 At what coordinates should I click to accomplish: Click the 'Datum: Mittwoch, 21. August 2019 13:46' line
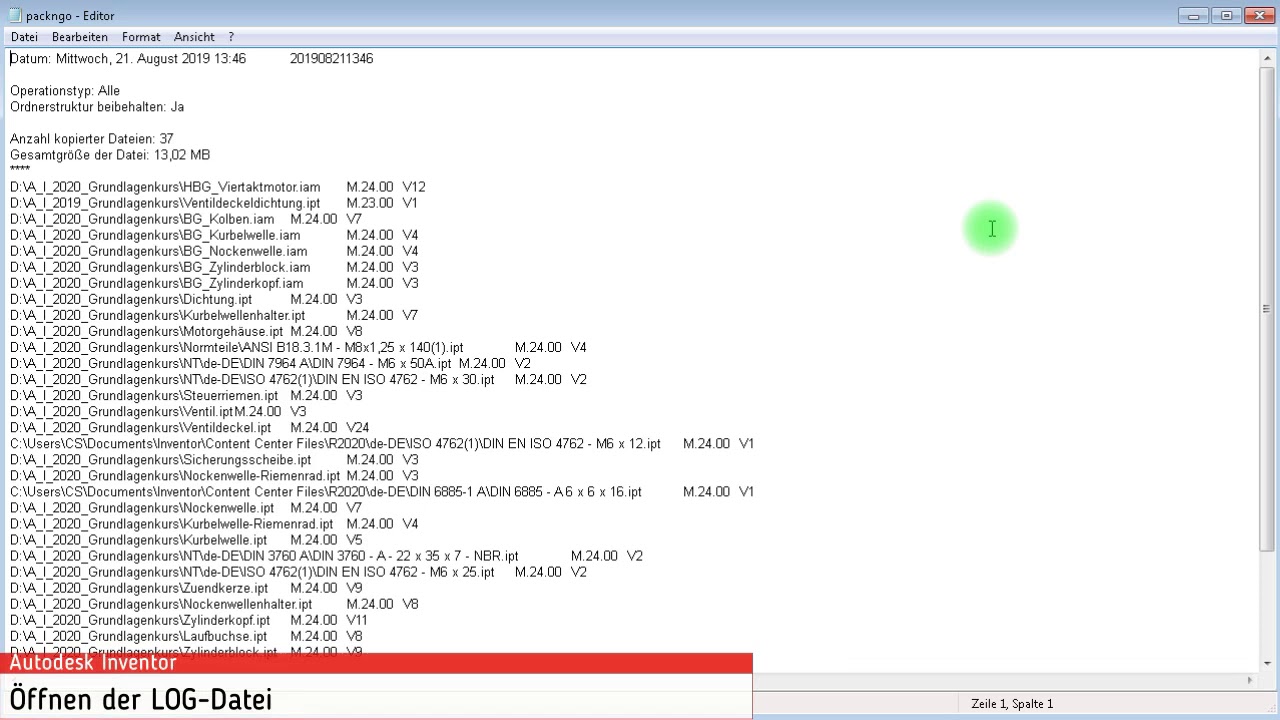point(128,59)
